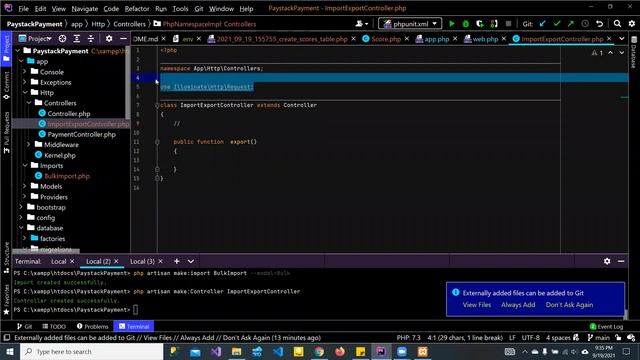The height and width of the screenshot is (360, 640).
Task: Add a new terminal session with the plus icon
Action: click(176, 261)
